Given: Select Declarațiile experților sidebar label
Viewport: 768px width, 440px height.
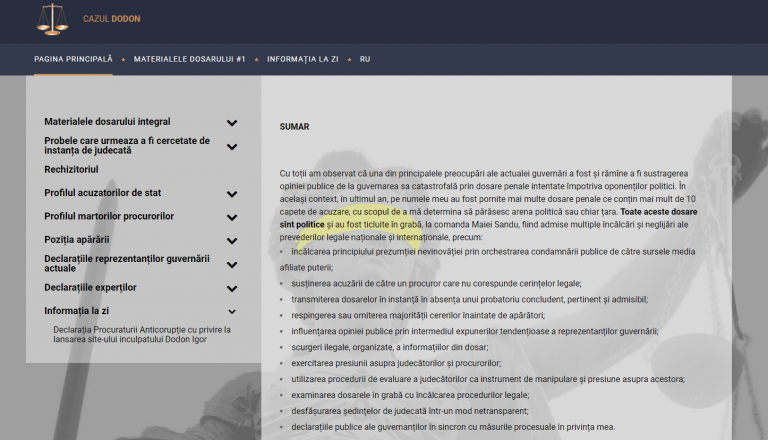Looking at the screenshot, I should click(90, 288).
